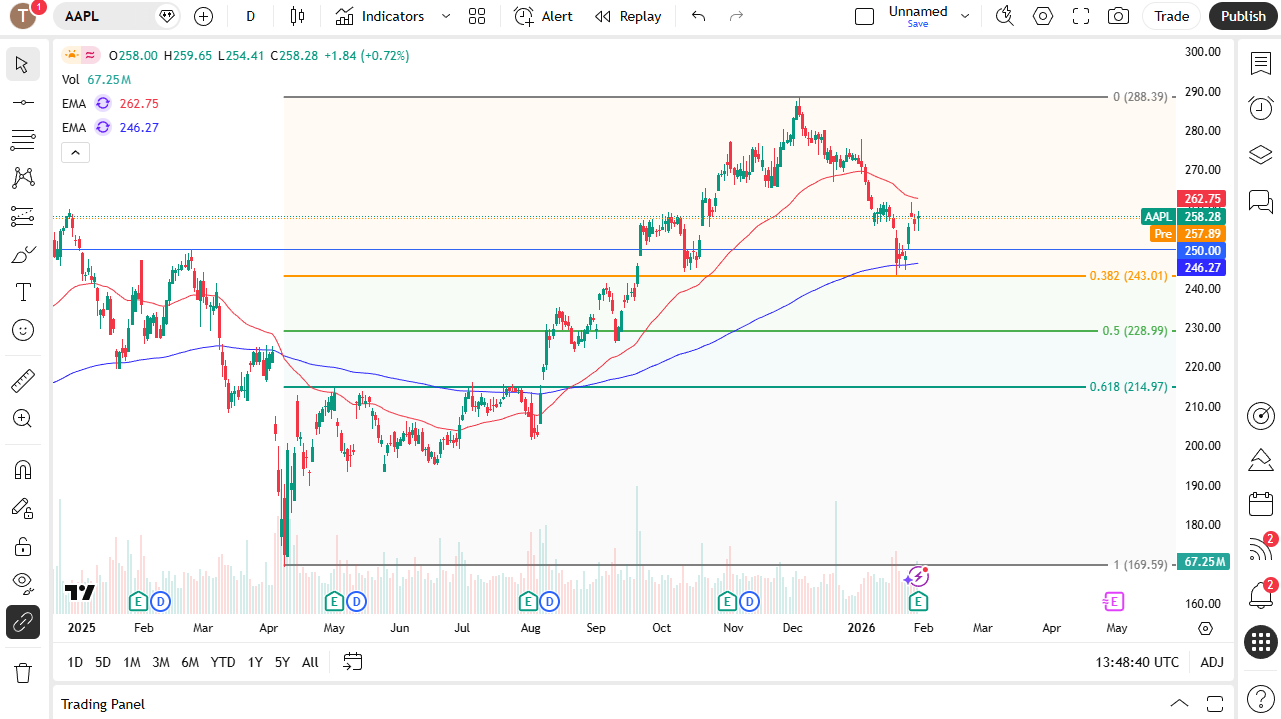Open the pattern drawing tools
The height and width of the screenshot is (719, 1281).
tap(22, 178)
